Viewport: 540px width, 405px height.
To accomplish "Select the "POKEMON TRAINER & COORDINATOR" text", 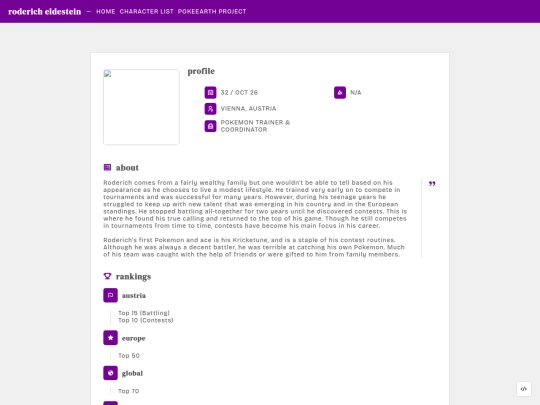I will 255,126.
